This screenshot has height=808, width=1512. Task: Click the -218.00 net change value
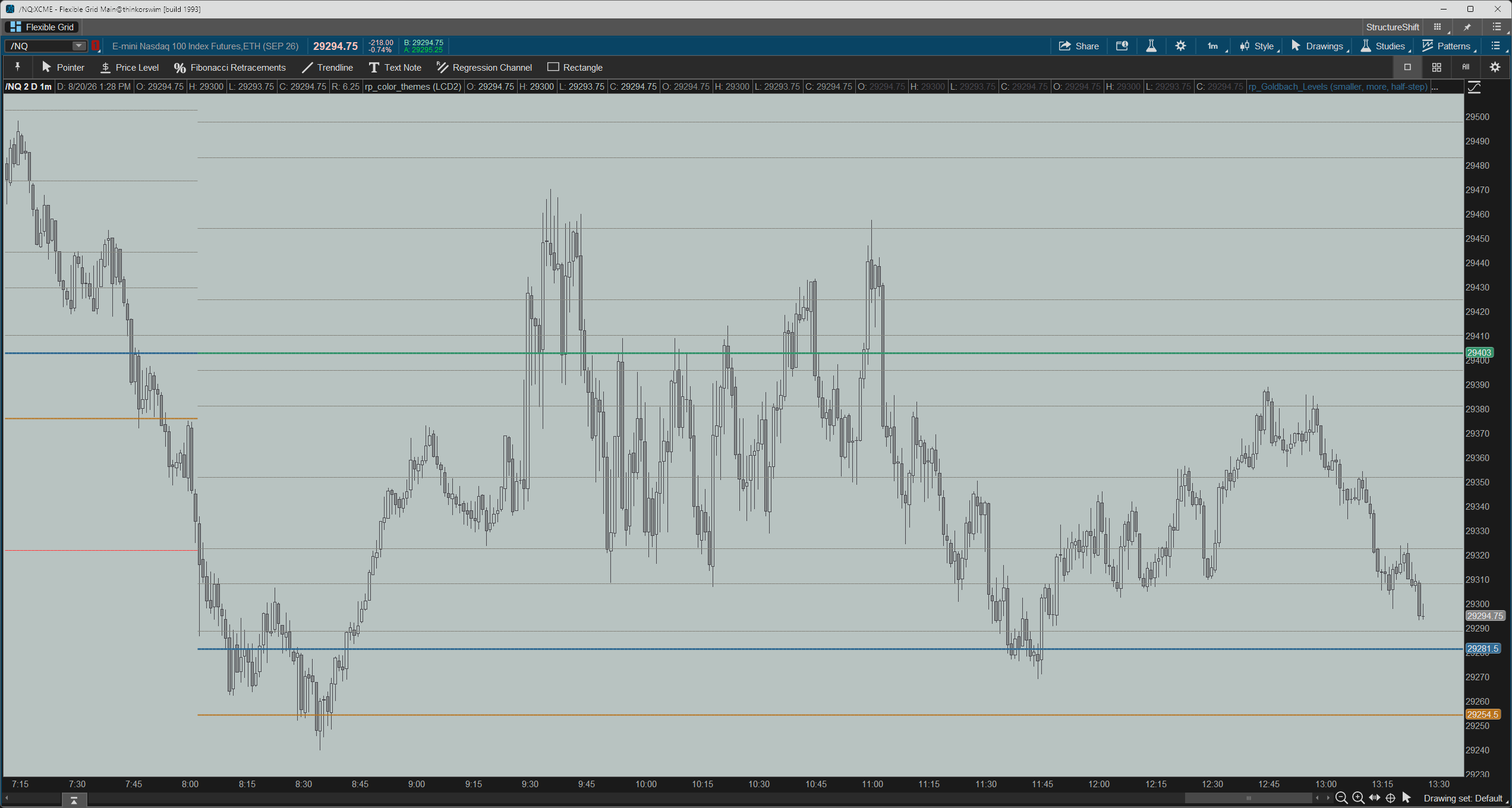(381, 43)
